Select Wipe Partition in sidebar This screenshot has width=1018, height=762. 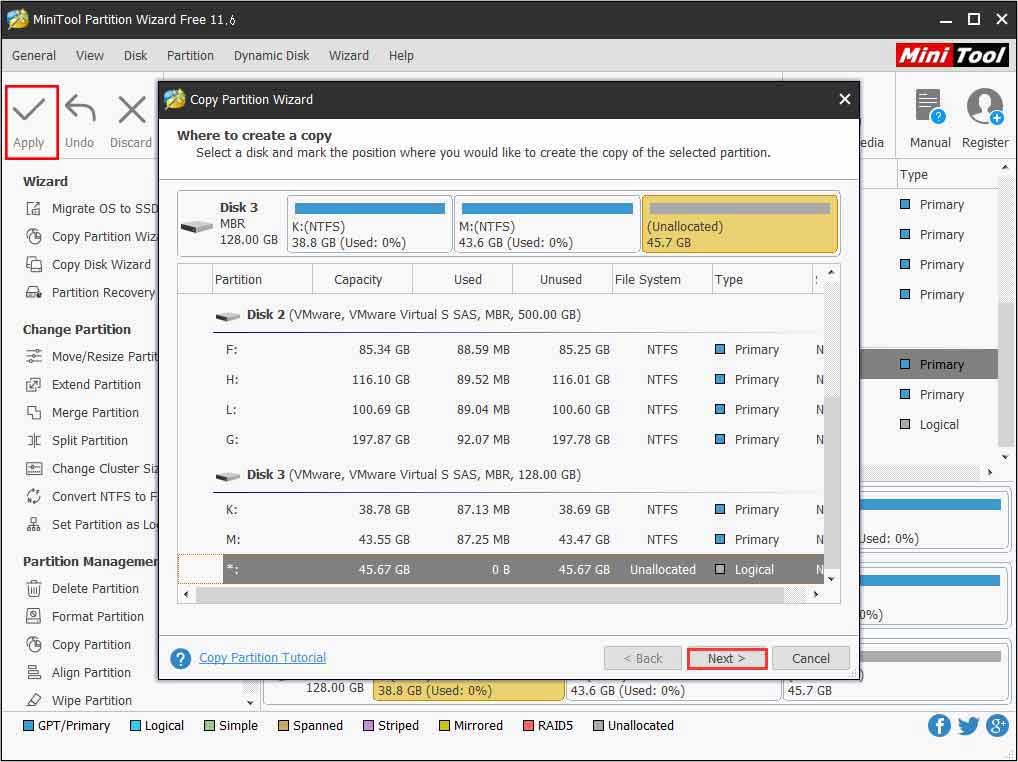[x=79, y=700]
